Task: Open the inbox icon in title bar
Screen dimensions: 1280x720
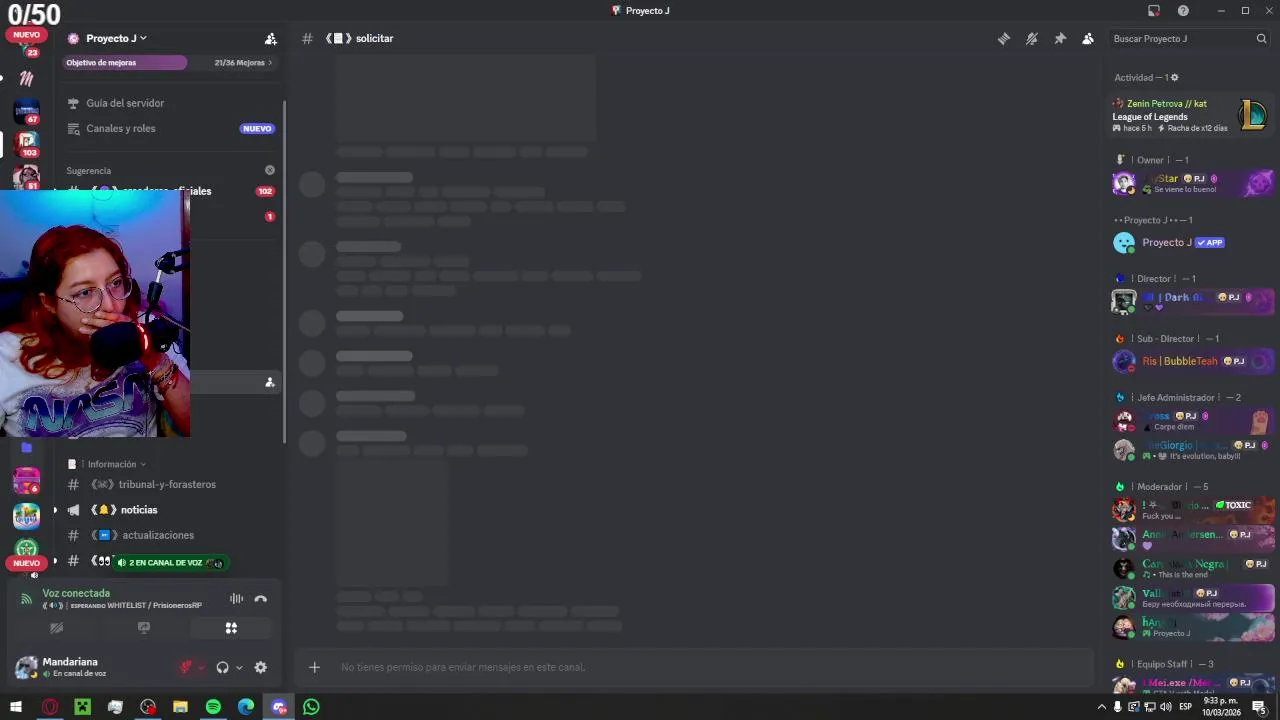Action: click(x=1154, y=11)
